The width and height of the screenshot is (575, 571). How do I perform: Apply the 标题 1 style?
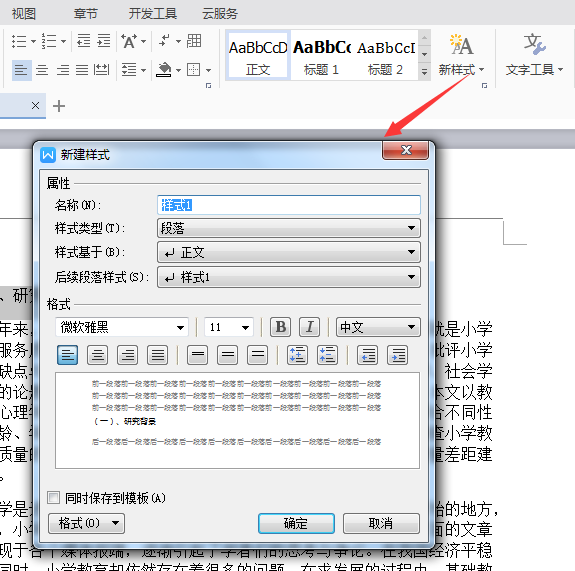click(321, 55)
